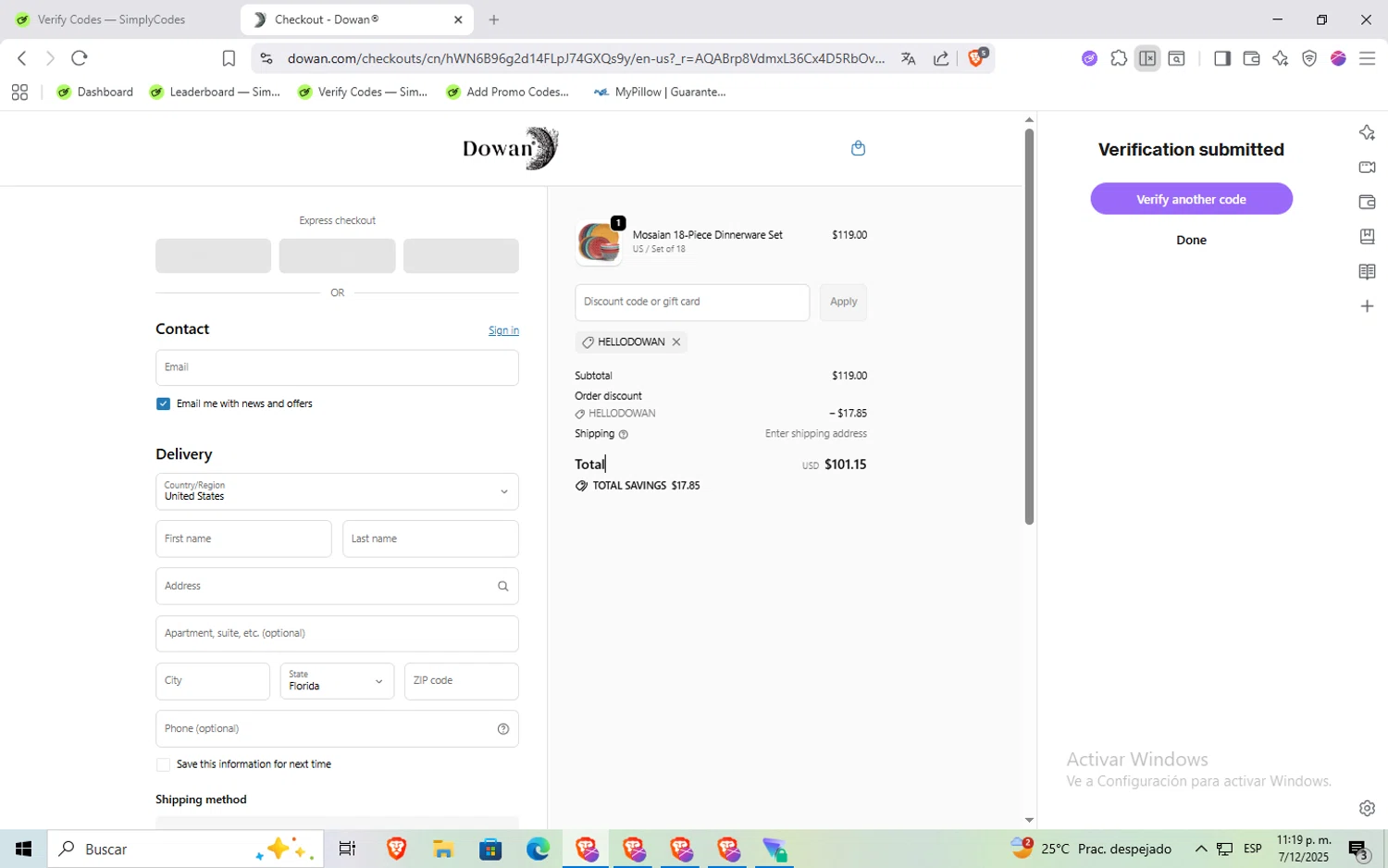Viewport: 1388px width, 868px height.
Task: Reload the checkout page
Action: [80, 58]
